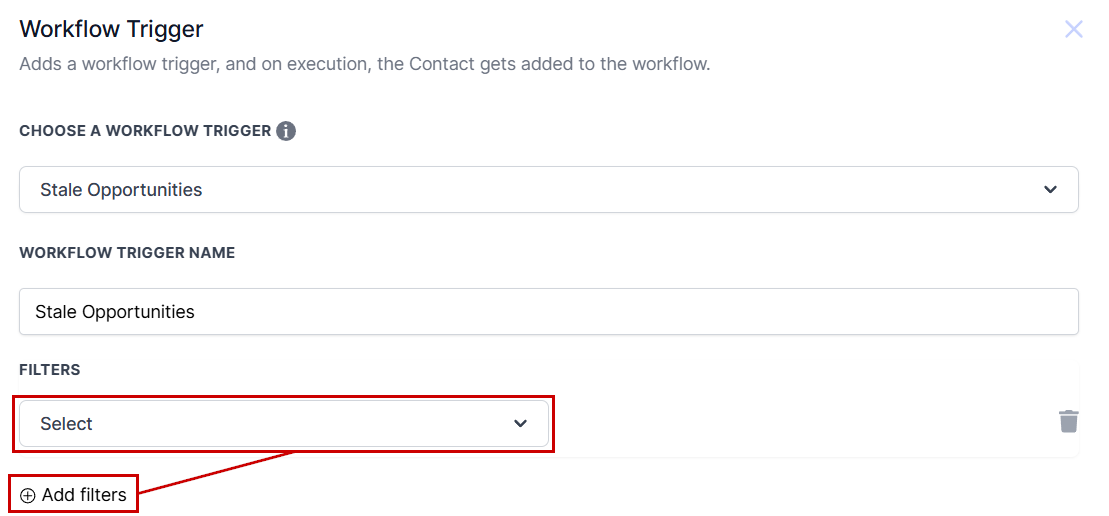
Task: Expand the Stale Opportunities trigger dropdown arrow
Action: click(1050, 189)
